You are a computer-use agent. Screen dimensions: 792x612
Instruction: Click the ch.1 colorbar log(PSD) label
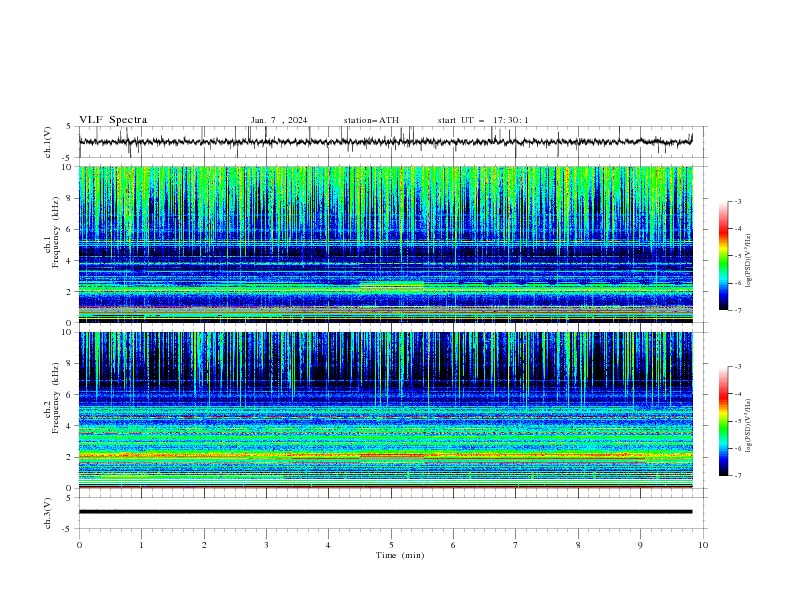[749, 261]
